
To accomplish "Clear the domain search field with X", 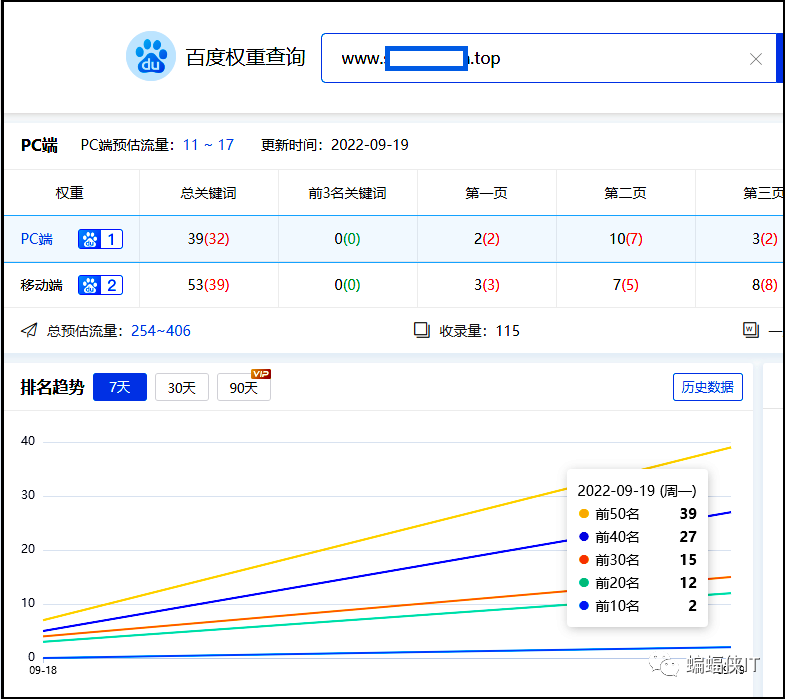I will point(756,59).
